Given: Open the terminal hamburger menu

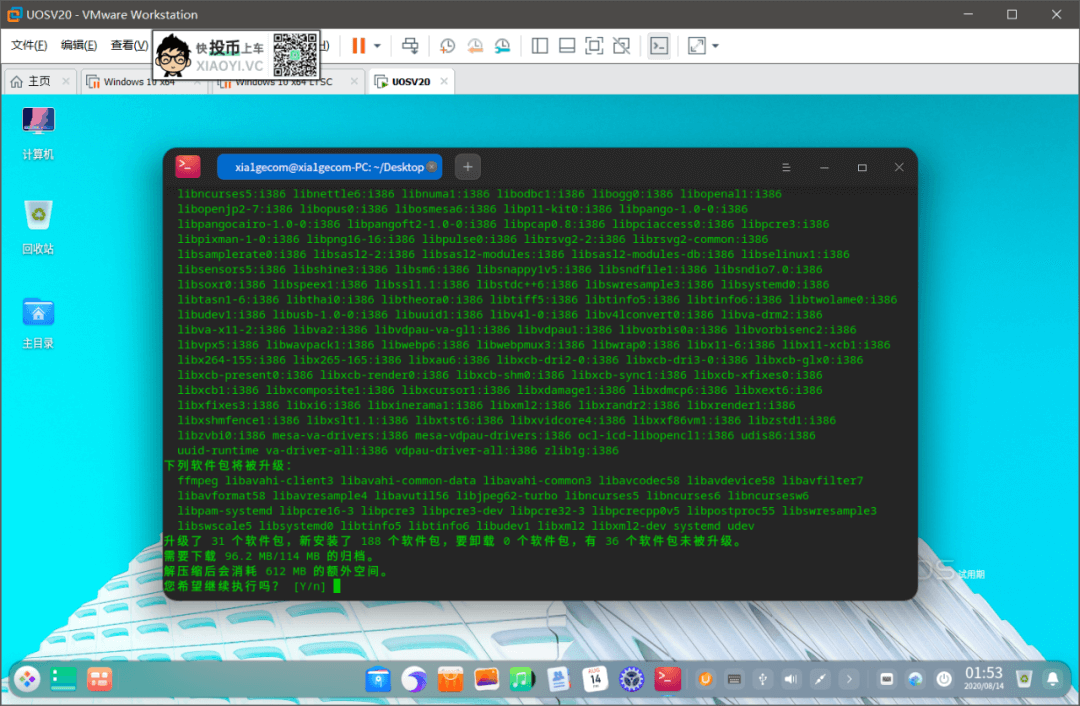Looking at the screenshot, I should [x=786, y=167].
